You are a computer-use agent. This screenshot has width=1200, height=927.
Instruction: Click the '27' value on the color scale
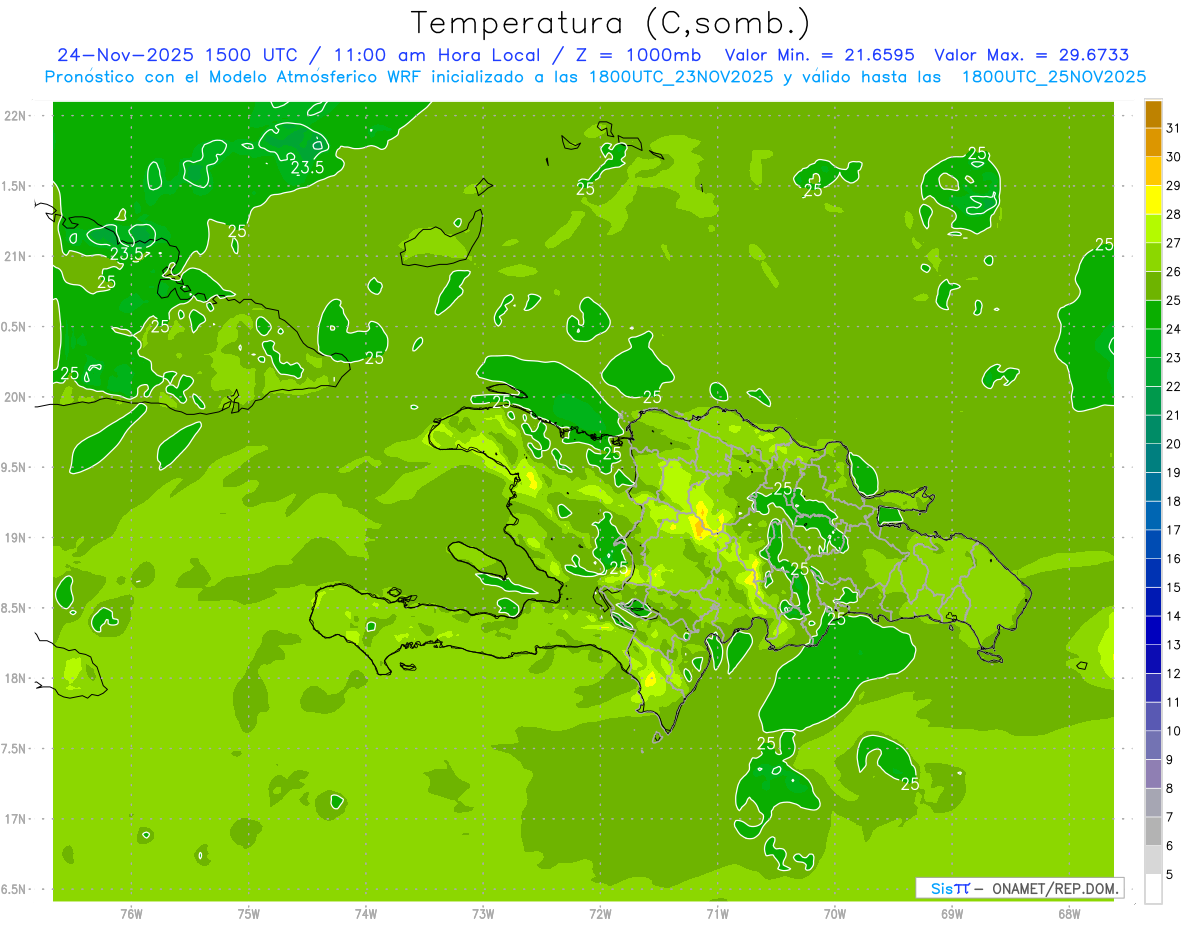tap(1174, 243)
